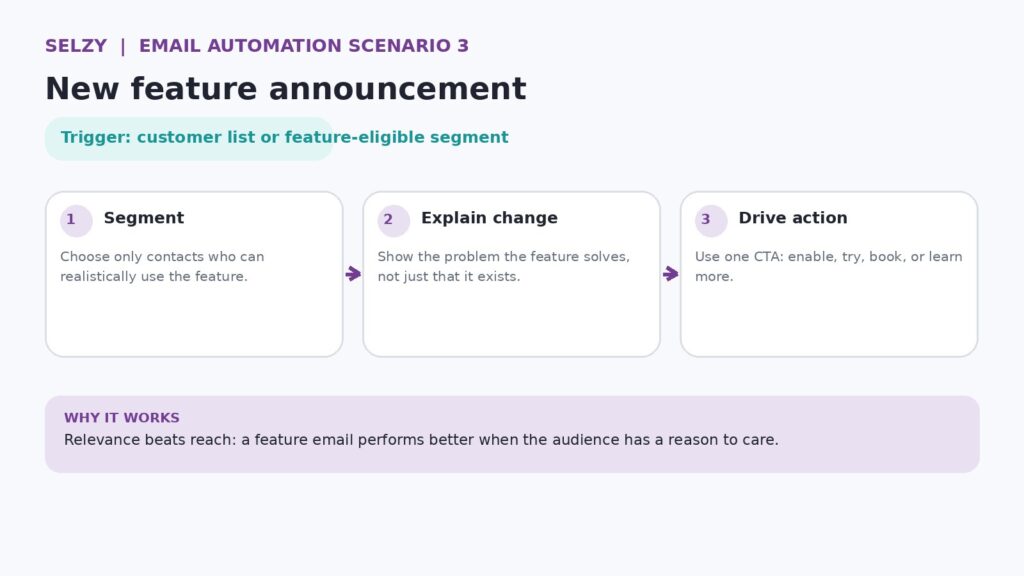Click the 'Use one CTA' description text
The image size is (1024, 576).
point(829,266)
